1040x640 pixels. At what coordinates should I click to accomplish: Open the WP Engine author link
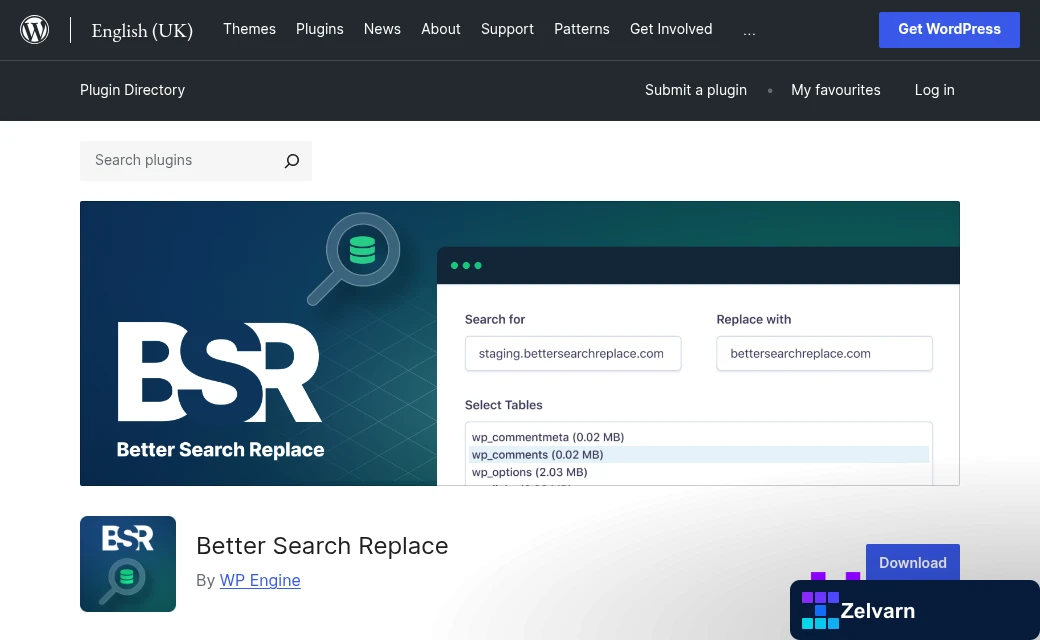[260, 580]
